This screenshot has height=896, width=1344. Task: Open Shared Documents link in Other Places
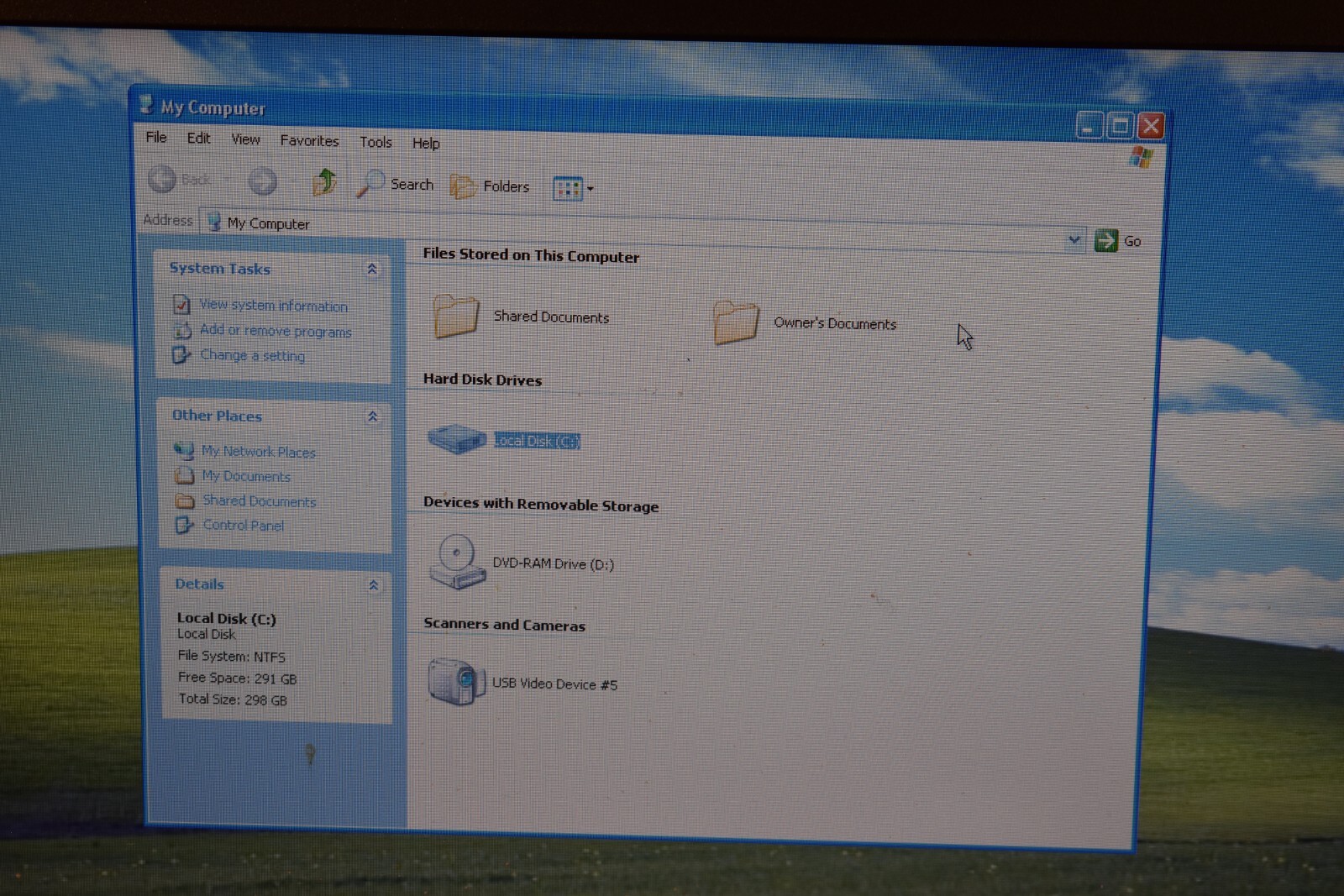[259, 500]
